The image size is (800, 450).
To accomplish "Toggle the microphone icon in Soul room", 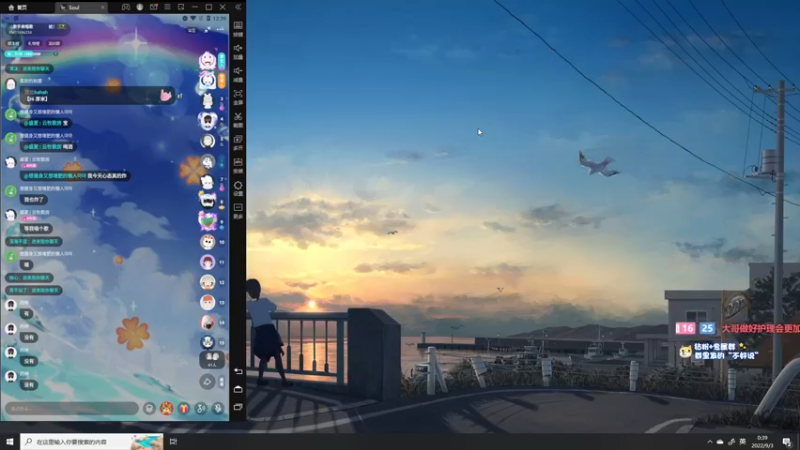I will click(218, 408).
